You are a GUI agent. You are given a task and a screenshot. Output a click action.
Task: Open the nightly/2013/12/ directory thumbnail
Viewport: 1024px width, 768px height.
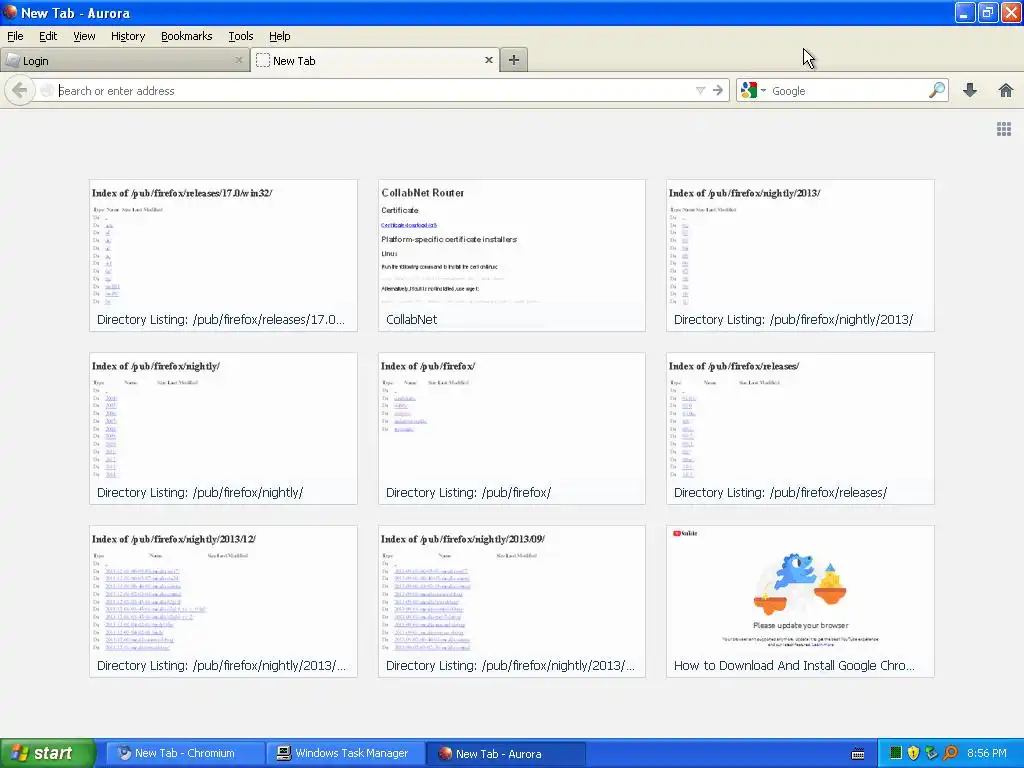[x=223, y=601]
